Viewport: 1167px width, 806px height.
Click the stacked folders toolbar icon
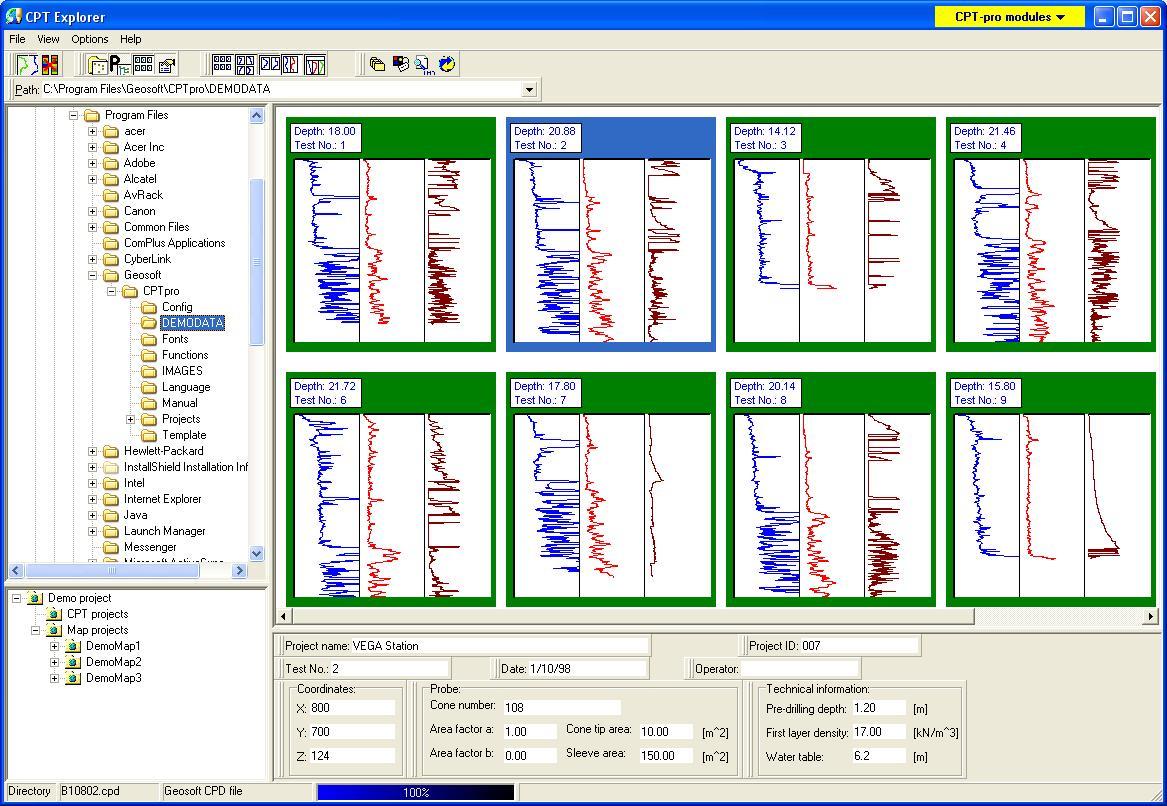377,65
